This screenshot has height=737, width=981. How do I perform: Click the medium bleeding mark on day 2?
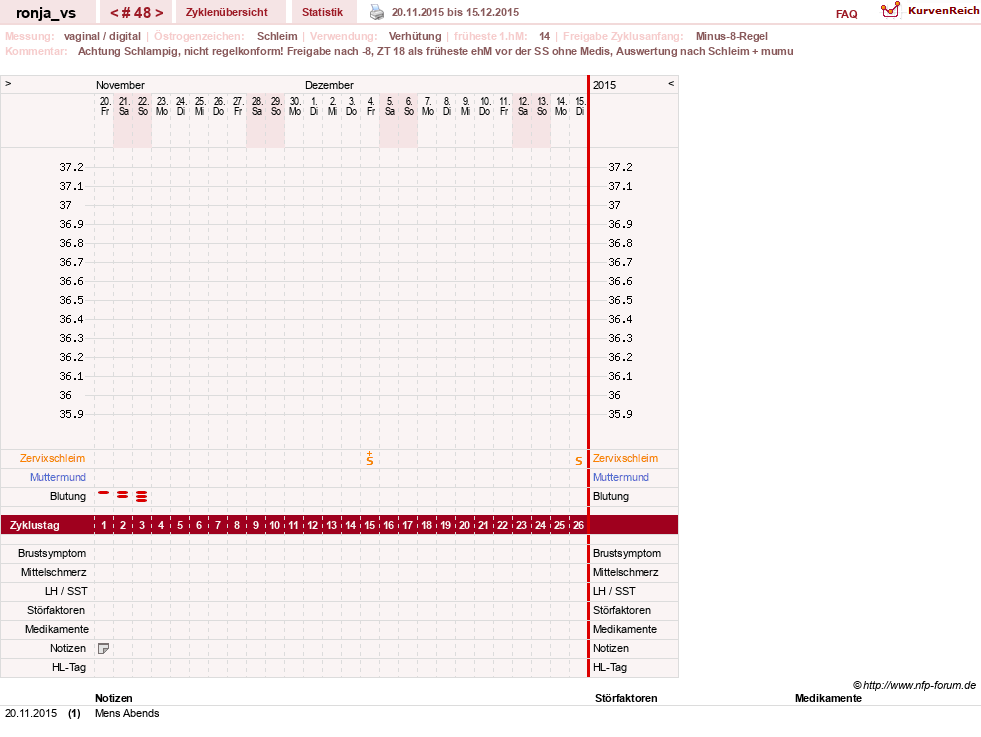coord(123,495)
